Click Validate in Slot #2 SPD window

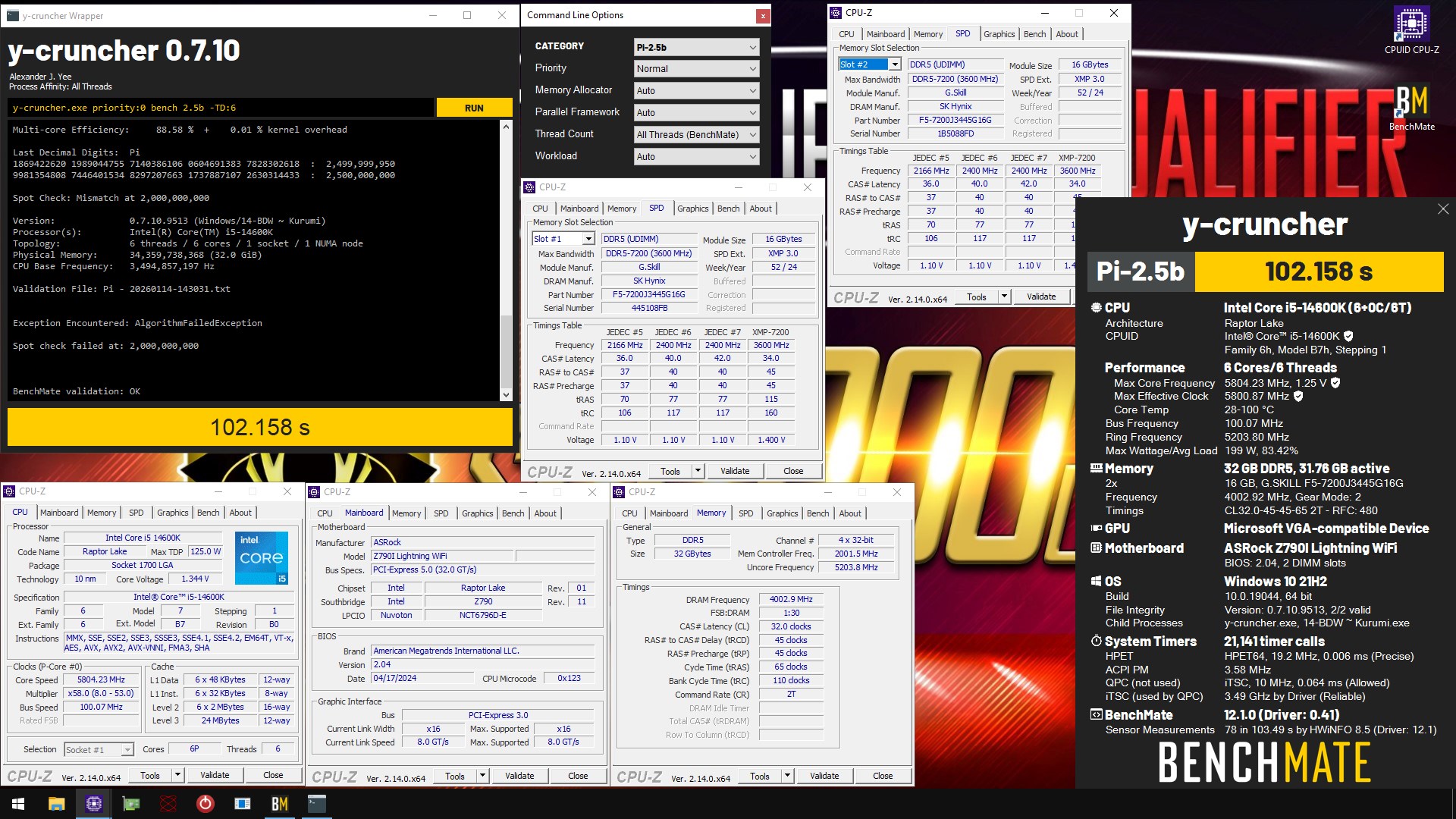click(x=1040, y=297)
